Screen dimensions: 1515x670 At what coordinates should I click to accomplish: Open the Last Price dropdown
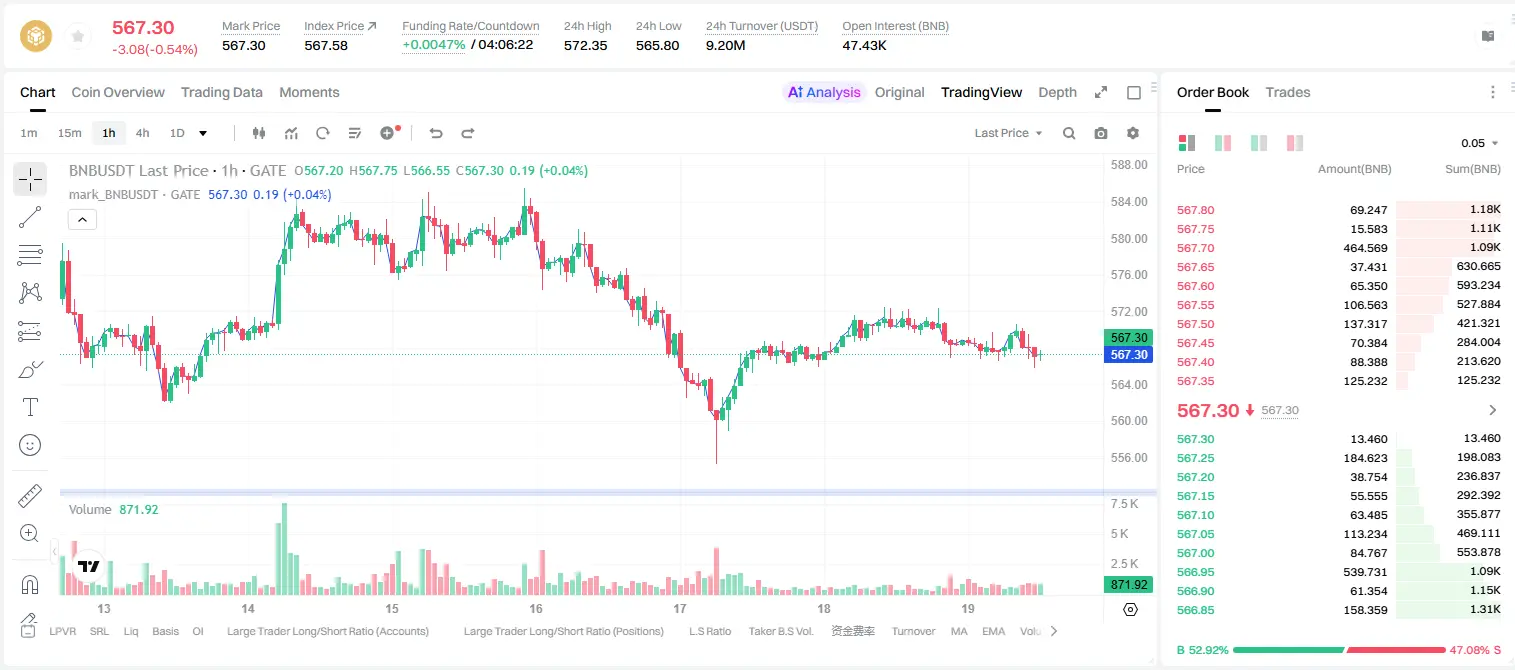[x=1008, y=133]
